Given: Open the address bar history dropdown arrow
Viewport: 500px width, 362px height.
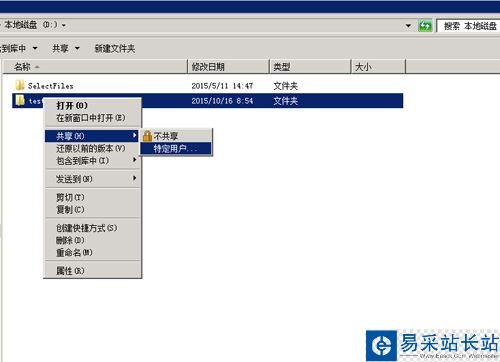Looking at the screenshot, I should click(408, 26).
